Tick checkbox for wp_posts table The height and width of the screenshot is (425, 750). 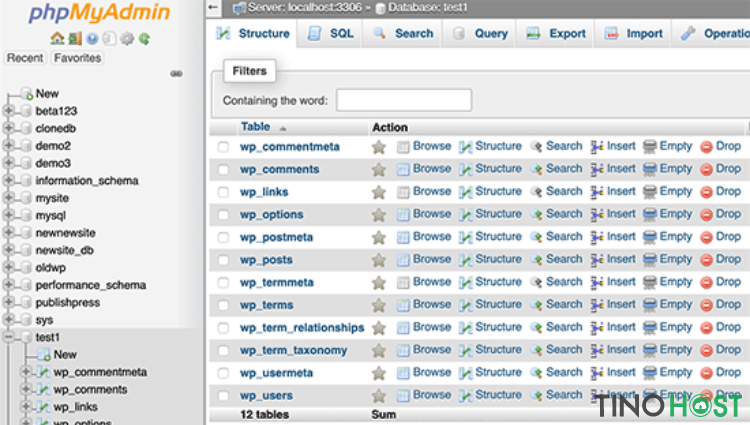pyautogui.click(x=223, y=260)
